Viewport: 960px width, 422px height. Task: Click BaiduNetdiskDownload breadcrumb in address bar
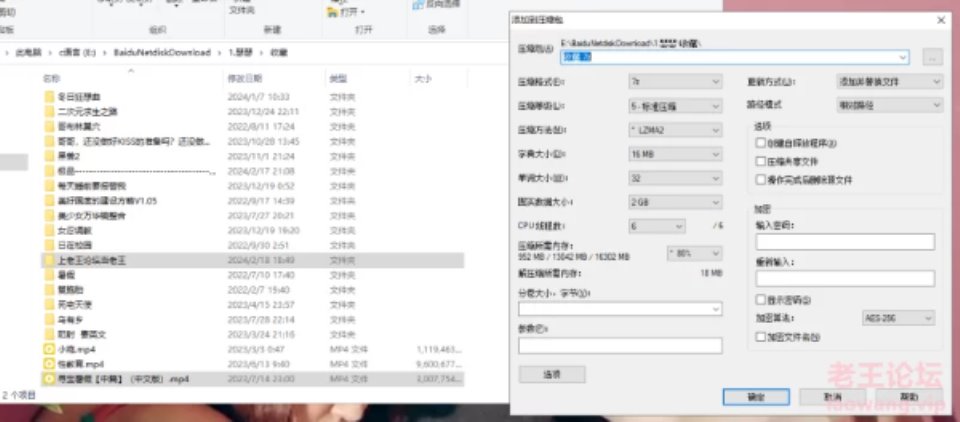162,53
